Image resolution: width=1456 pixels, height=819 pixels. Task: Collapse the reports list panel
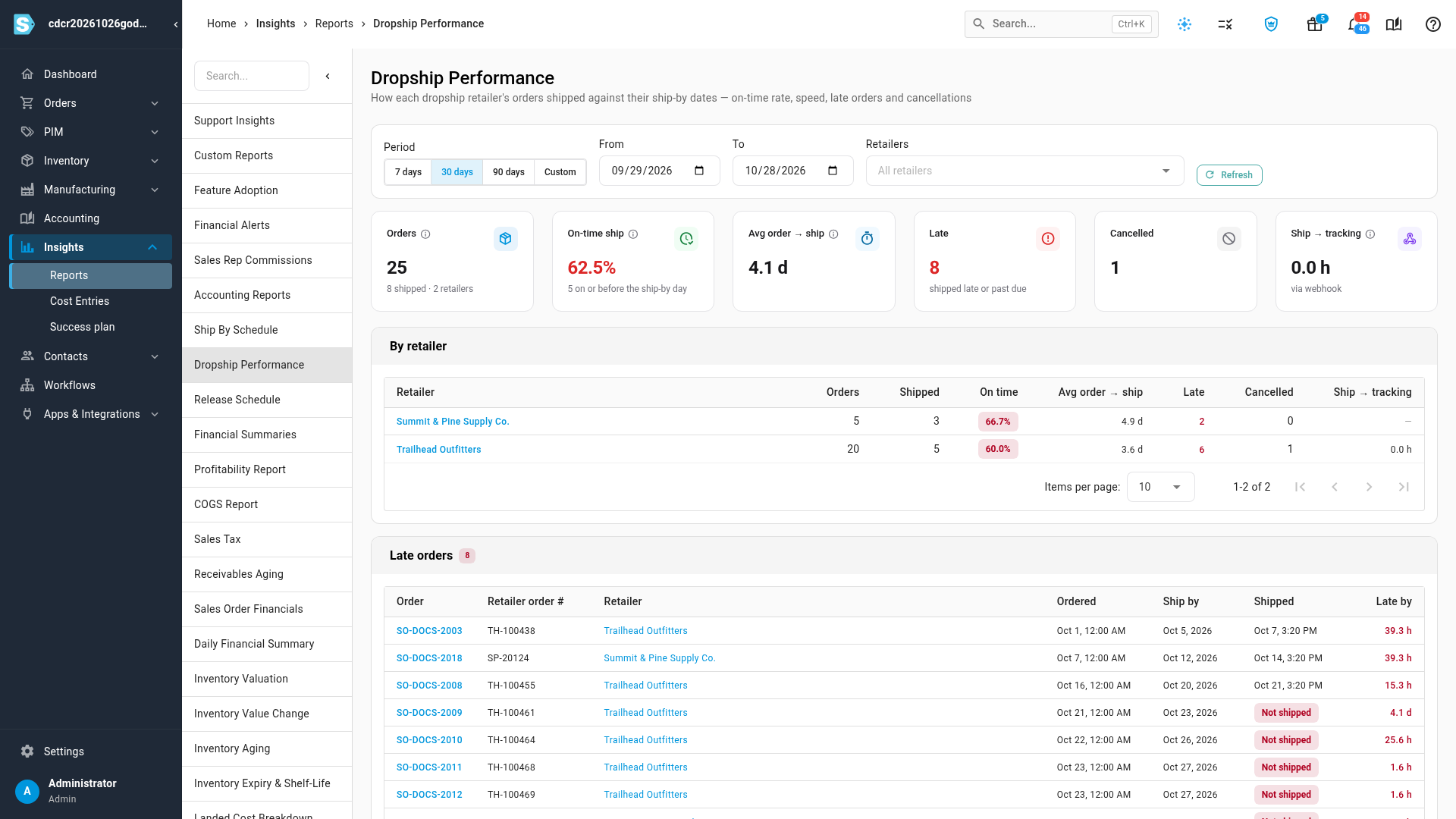(x=328, y=76)
